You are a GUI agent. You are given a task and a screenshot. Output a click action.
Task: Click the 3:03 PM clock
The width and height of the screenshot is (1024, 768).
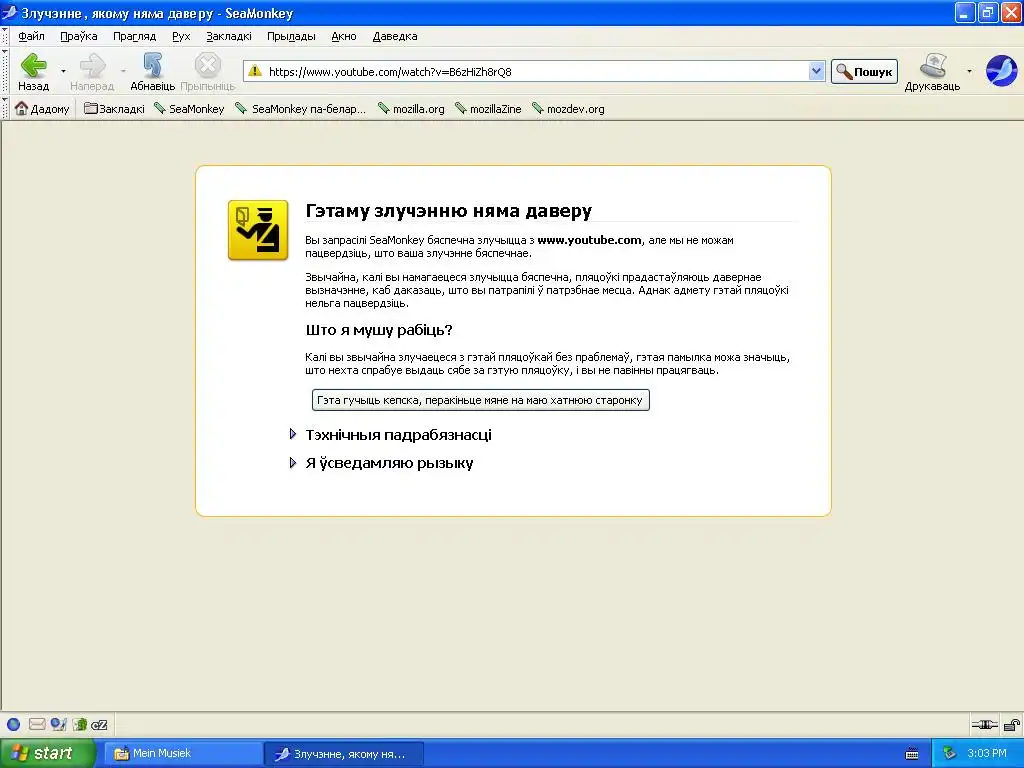point(987,754)
